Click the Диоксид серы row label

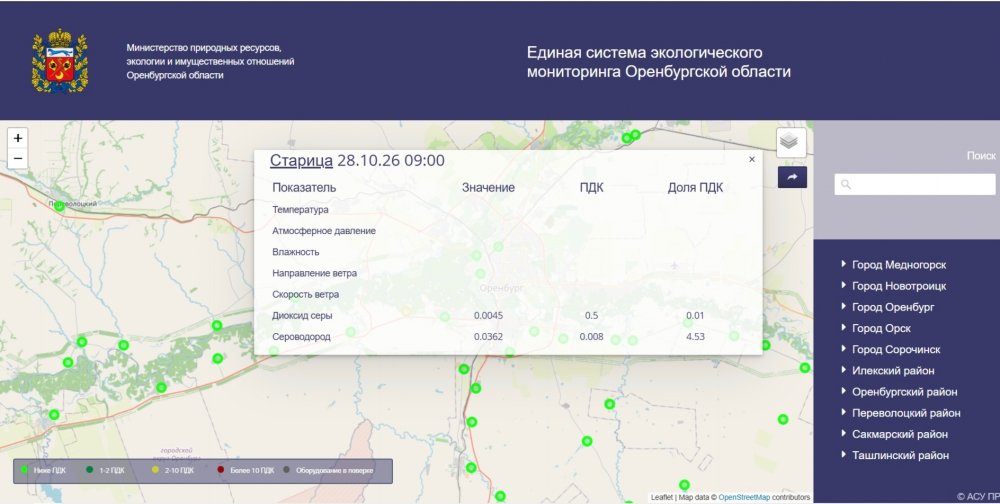tap(302, 315)
